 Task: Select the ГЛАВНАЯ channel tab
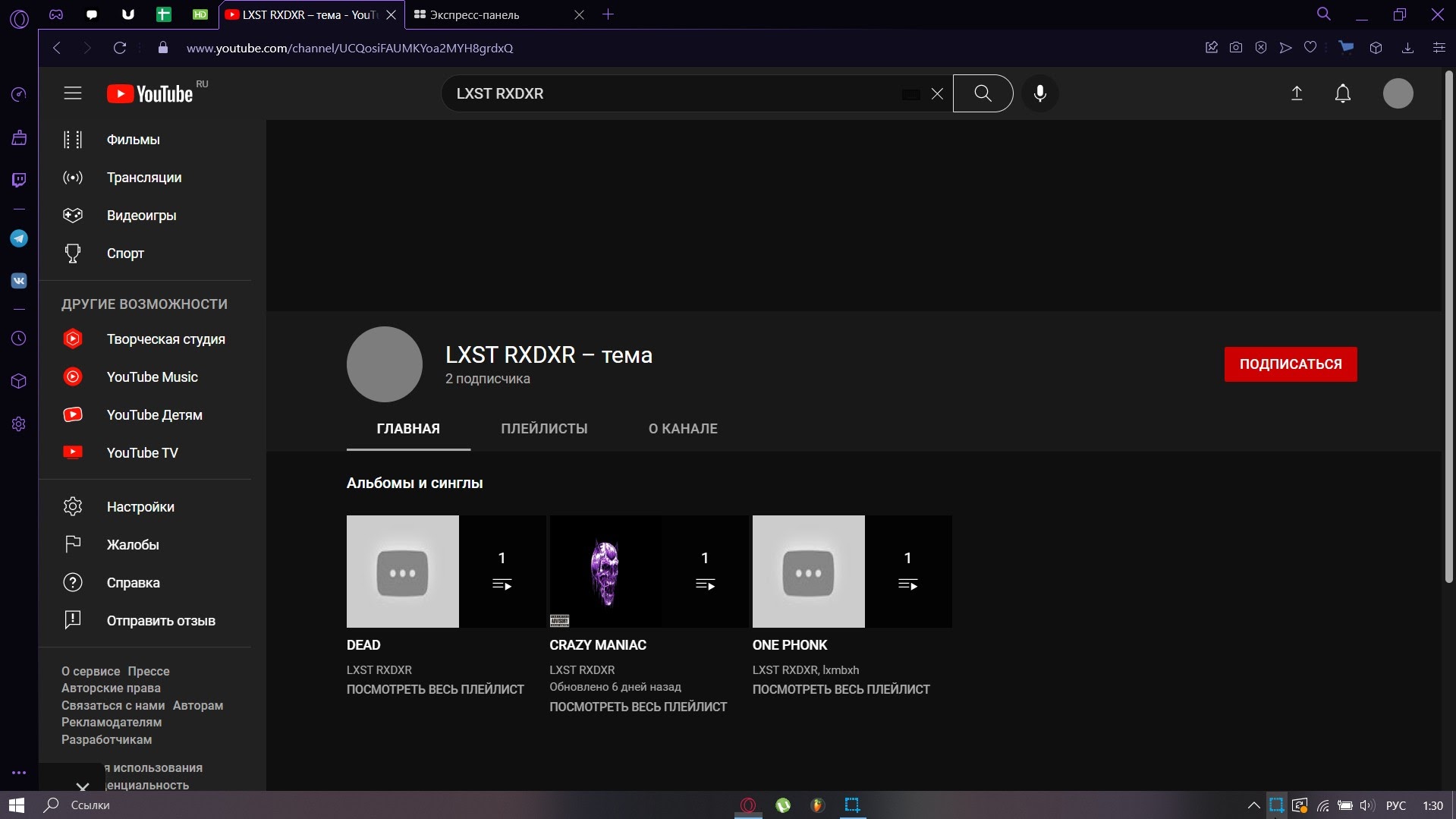(x=408, y=429)
